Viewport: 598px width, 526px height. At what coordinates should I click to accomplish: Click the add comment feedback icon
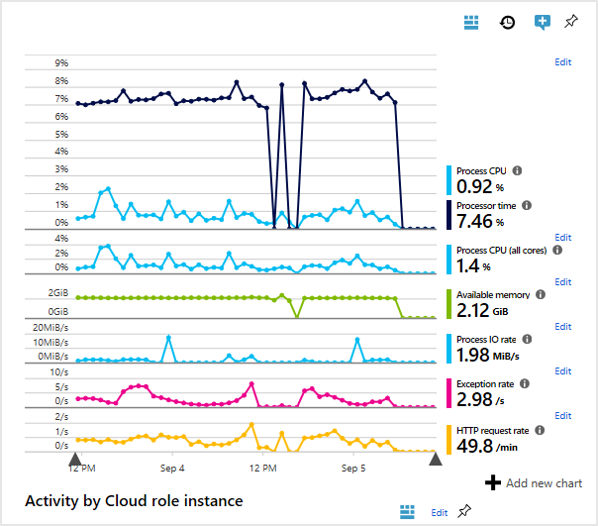tap(542, 23)
